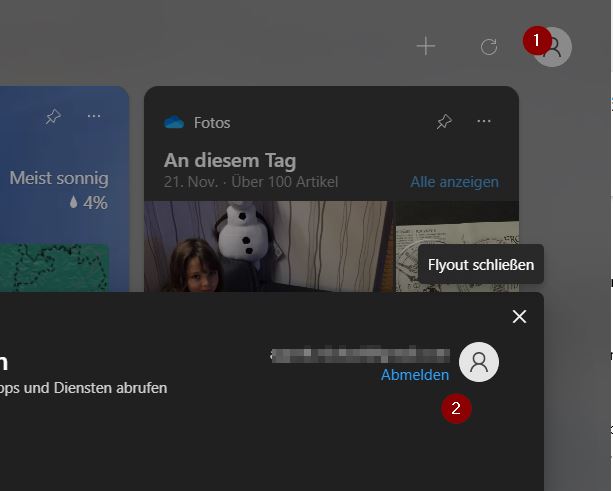Close the account flyout with X
This screenshot has width=613, height=491.
click(x=519, y=317)
